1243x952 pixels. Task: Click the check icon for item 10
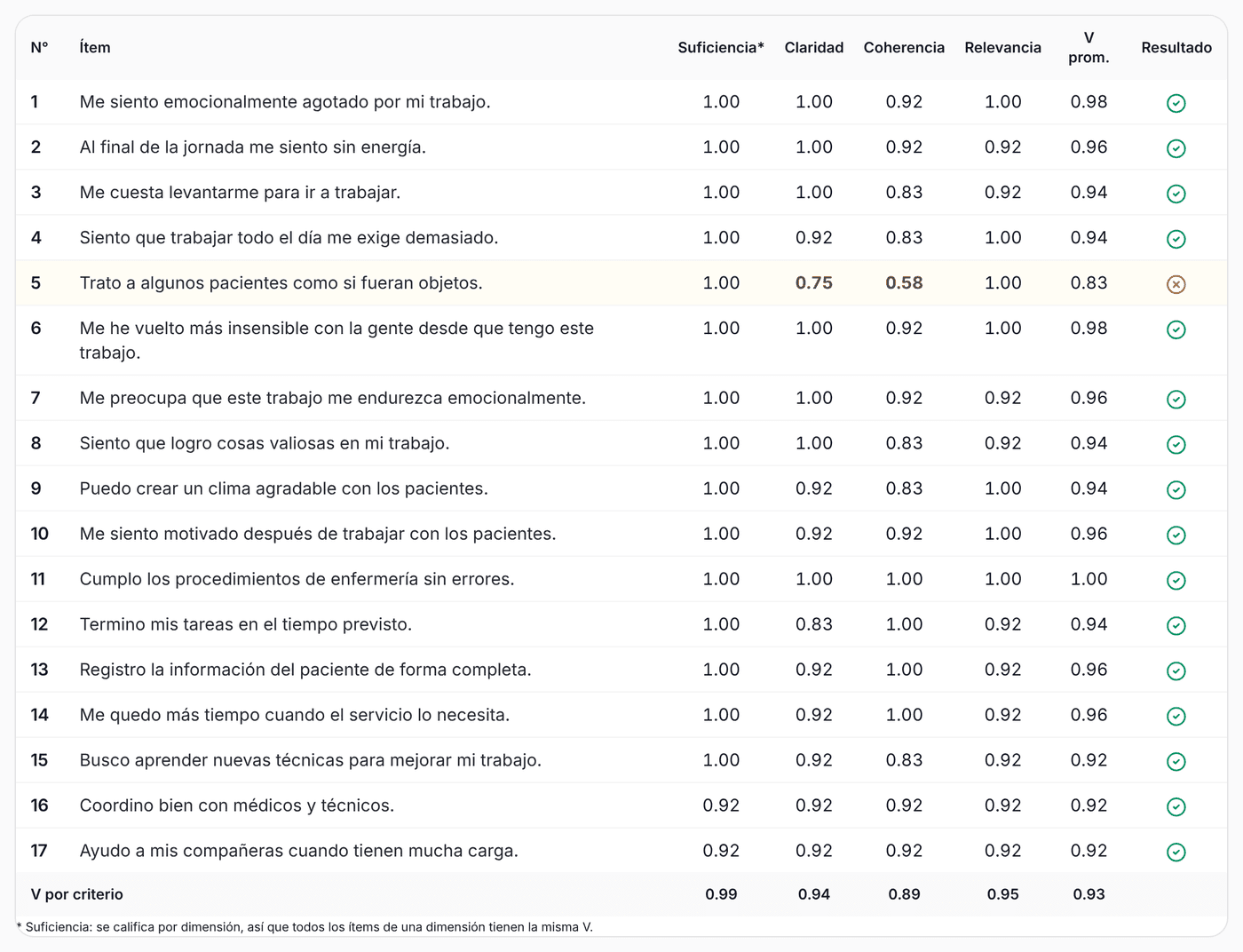(x=1176, y=535)
